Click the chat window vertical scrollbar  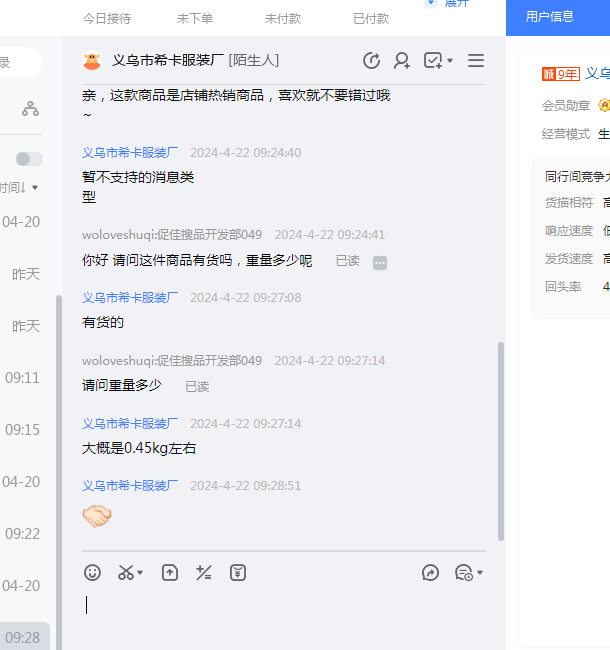point(500,440)
